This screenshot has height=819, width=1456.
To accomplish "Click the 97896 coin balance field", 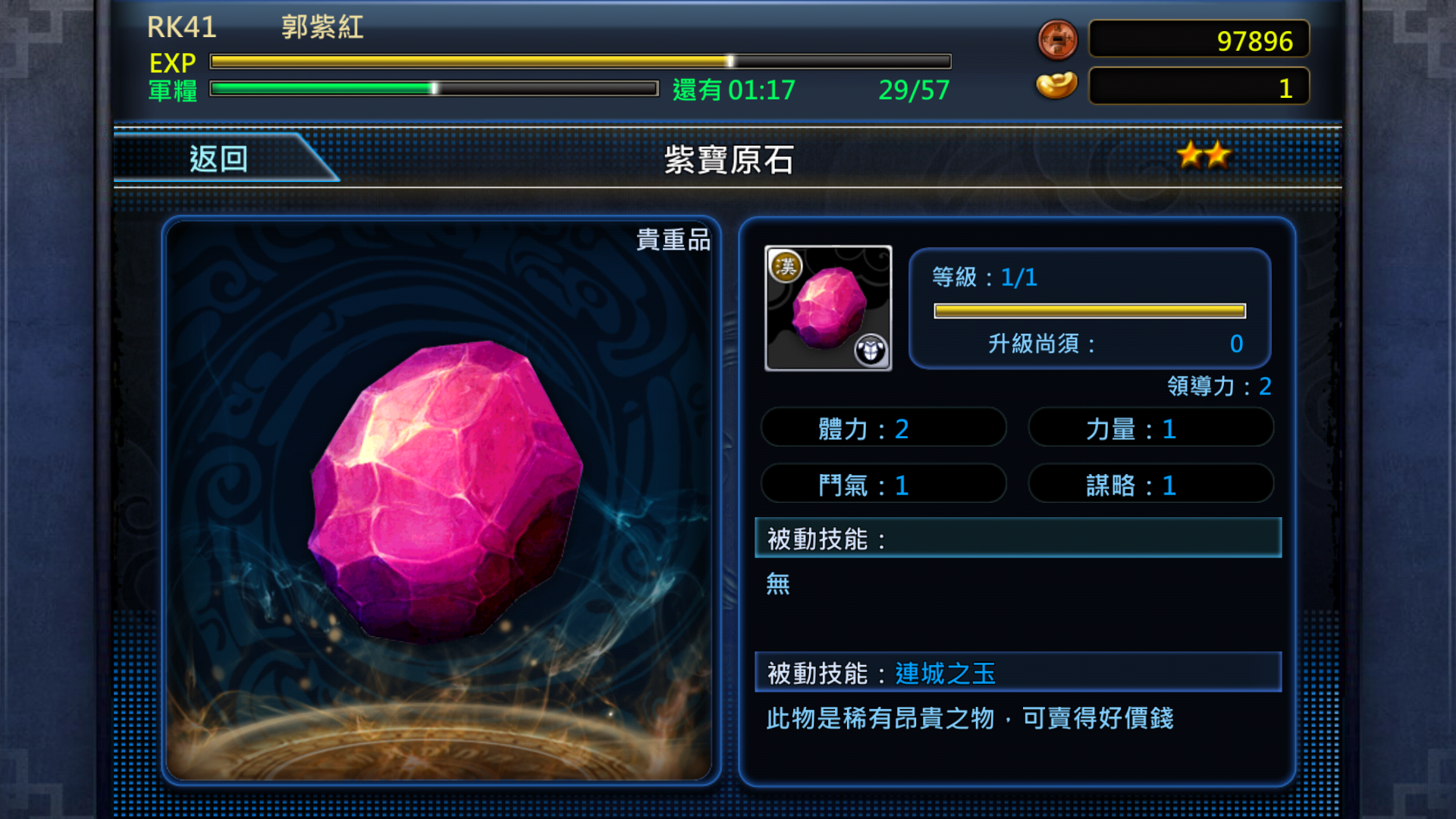I will [1199, 40].
